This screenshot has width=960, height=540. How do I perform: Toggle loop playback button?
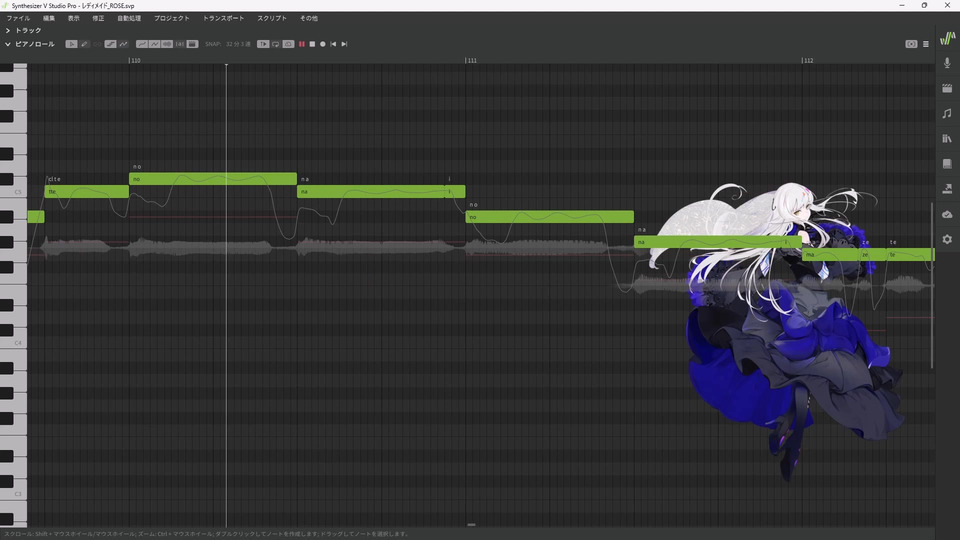click(x=276, y=44)
